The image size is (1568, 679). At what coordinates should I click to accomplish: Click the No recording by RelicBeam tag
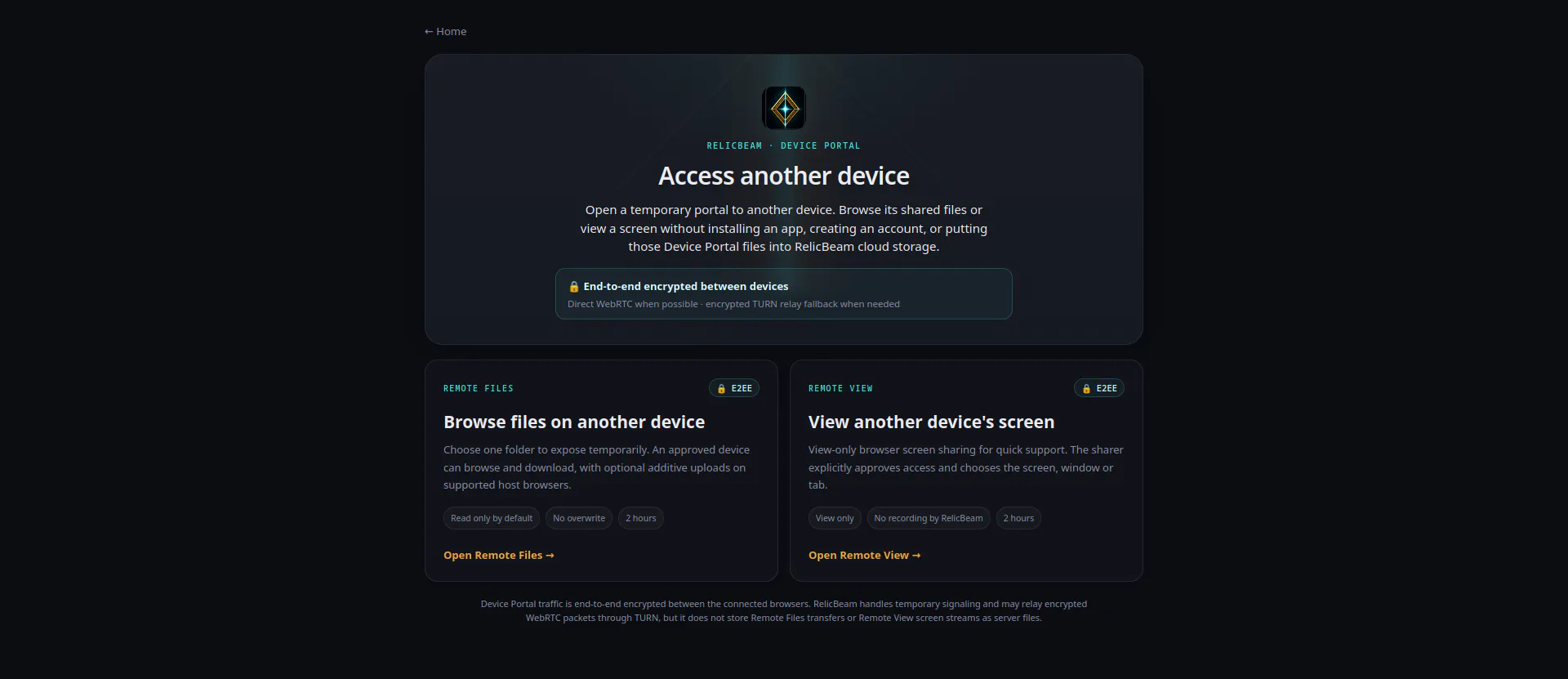(929, 518)
